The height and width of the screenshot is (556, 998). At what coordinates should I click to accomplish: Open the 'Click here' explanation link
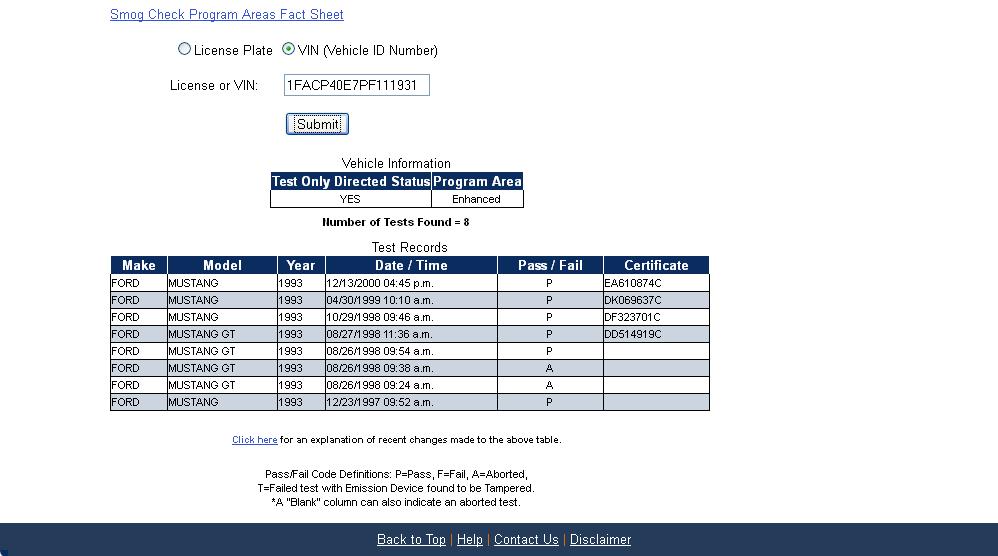point(254,440)
